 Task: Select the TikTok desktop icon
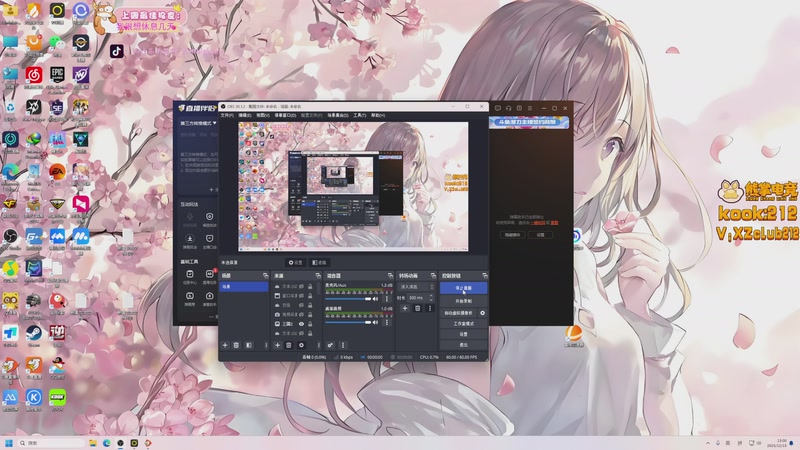(117, 51)
